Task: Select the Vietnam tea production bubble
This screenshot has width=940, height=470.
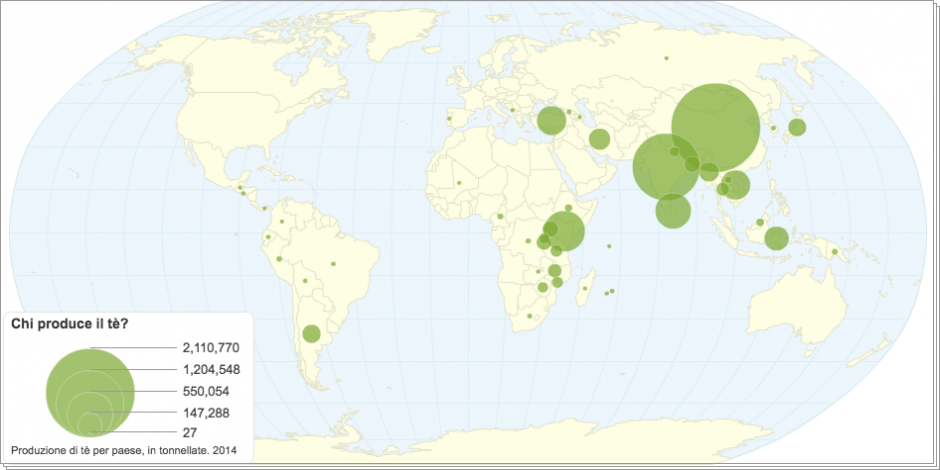Action: (736, 185)
